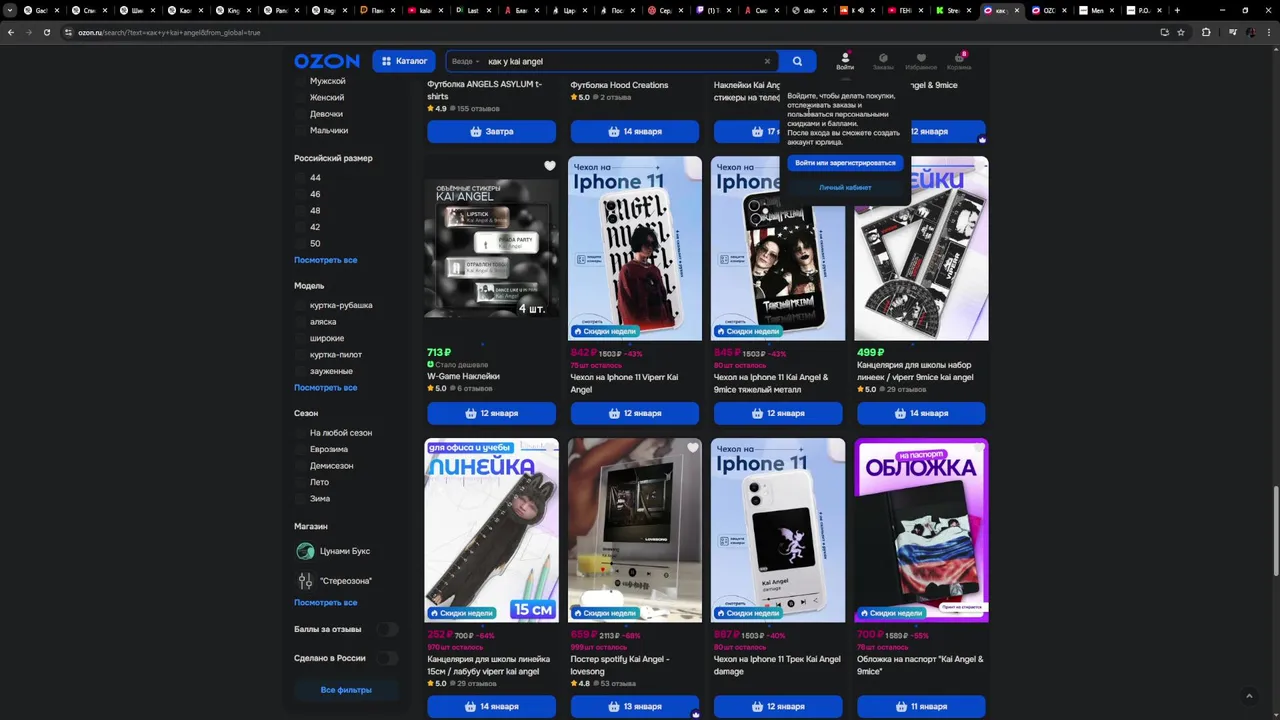Expand all stores via Посмотреть все under Магазин
The width and height of the screenshot is (1280, 720).
coord(325,603)
